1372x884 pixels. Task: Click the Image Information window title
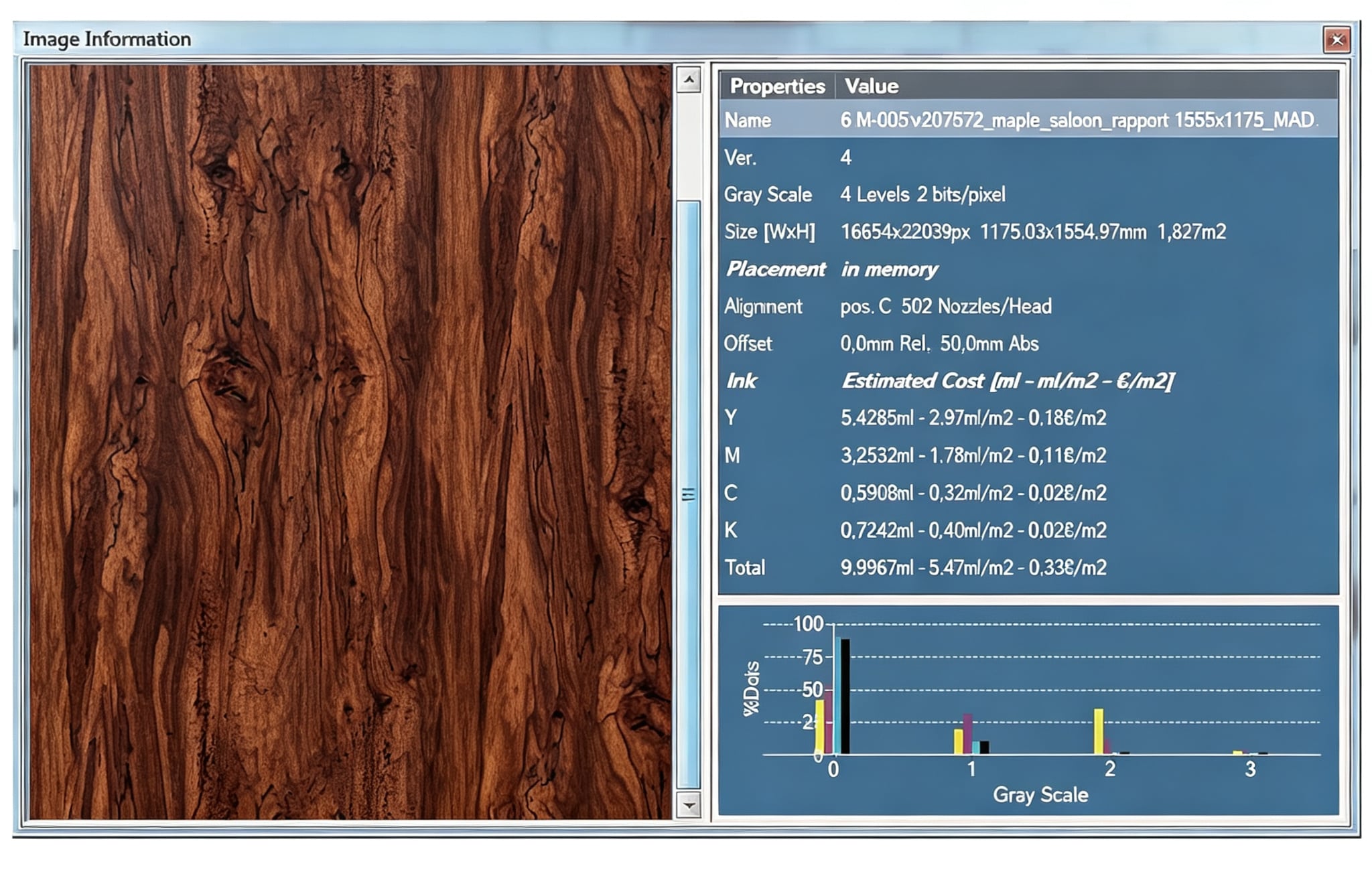tap(107, 40)
